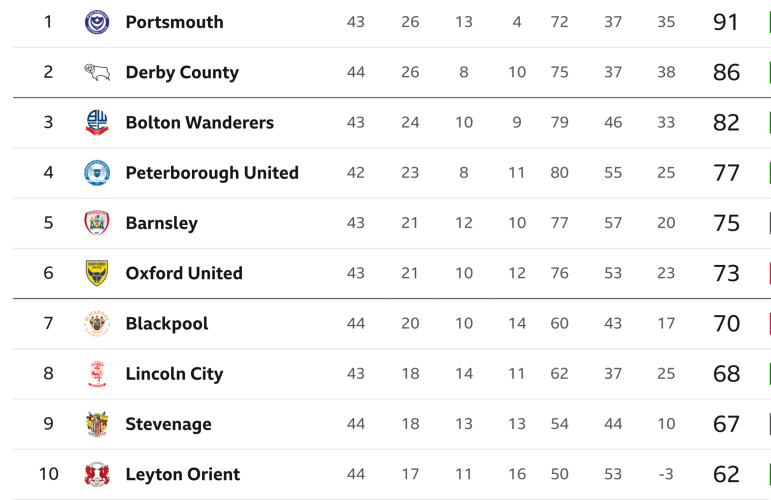771x500 pixels.
Task: Click the Portsmouth club crest icon
Action: tap(97, 22)
